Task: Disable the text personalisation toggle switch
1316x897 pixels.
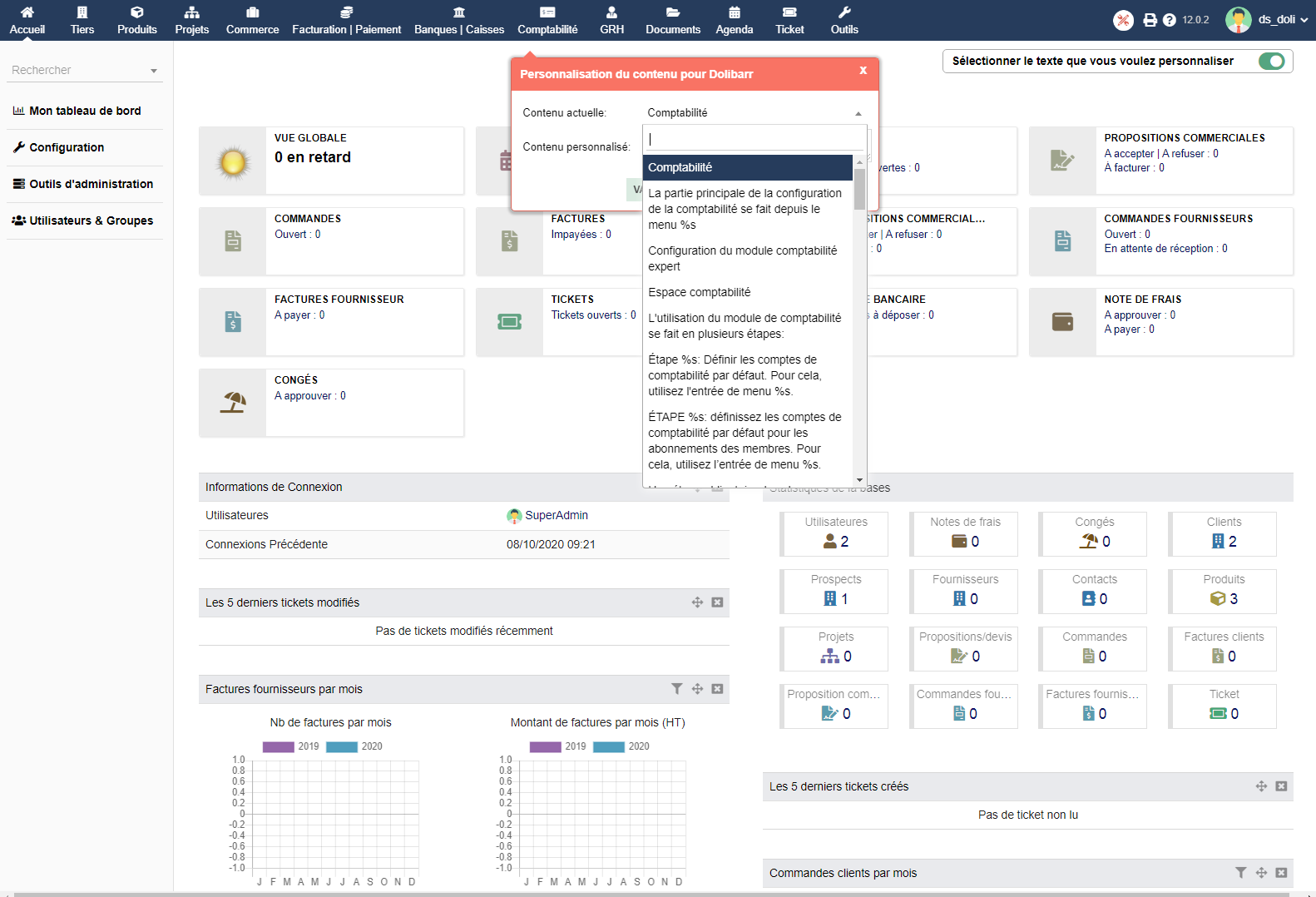Action: (x=1271, y=61)
